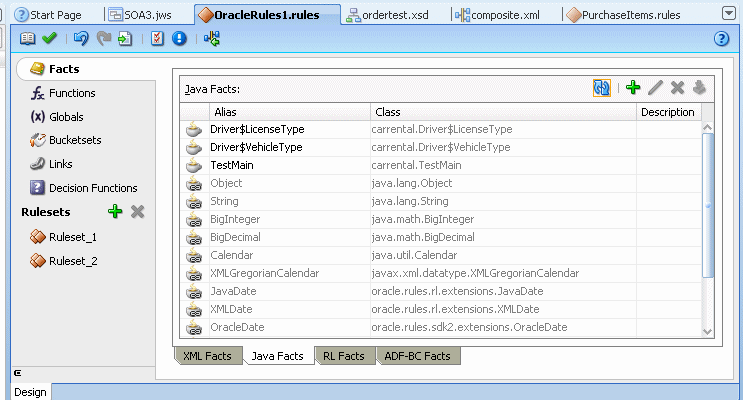Open the tab list dropdown arrow
The width and height of the screenshot is (743, 400).
pyautogui.click(x=729, y=13)
